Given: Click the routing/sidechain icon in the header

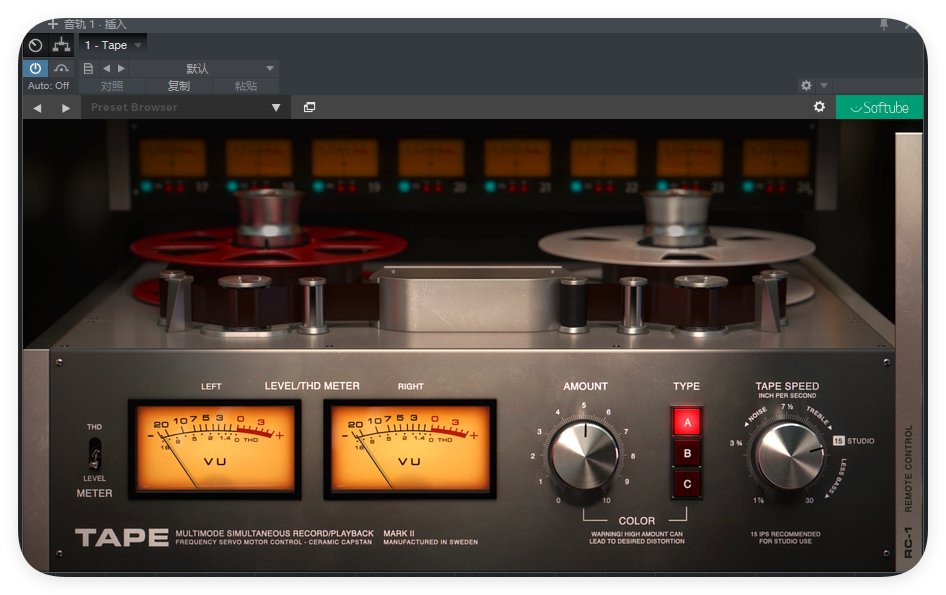Looking at the screenshot, I should coord(62,45).
